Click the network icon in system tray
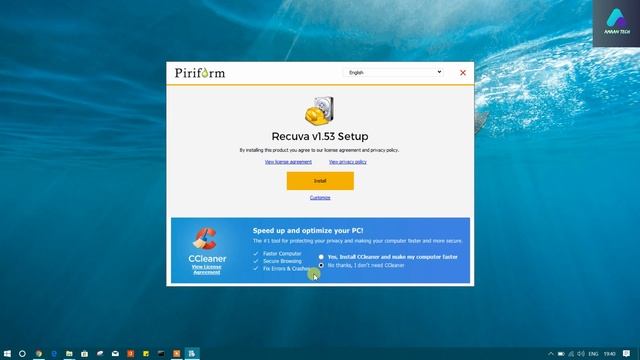640x360 pixels. 571,354
